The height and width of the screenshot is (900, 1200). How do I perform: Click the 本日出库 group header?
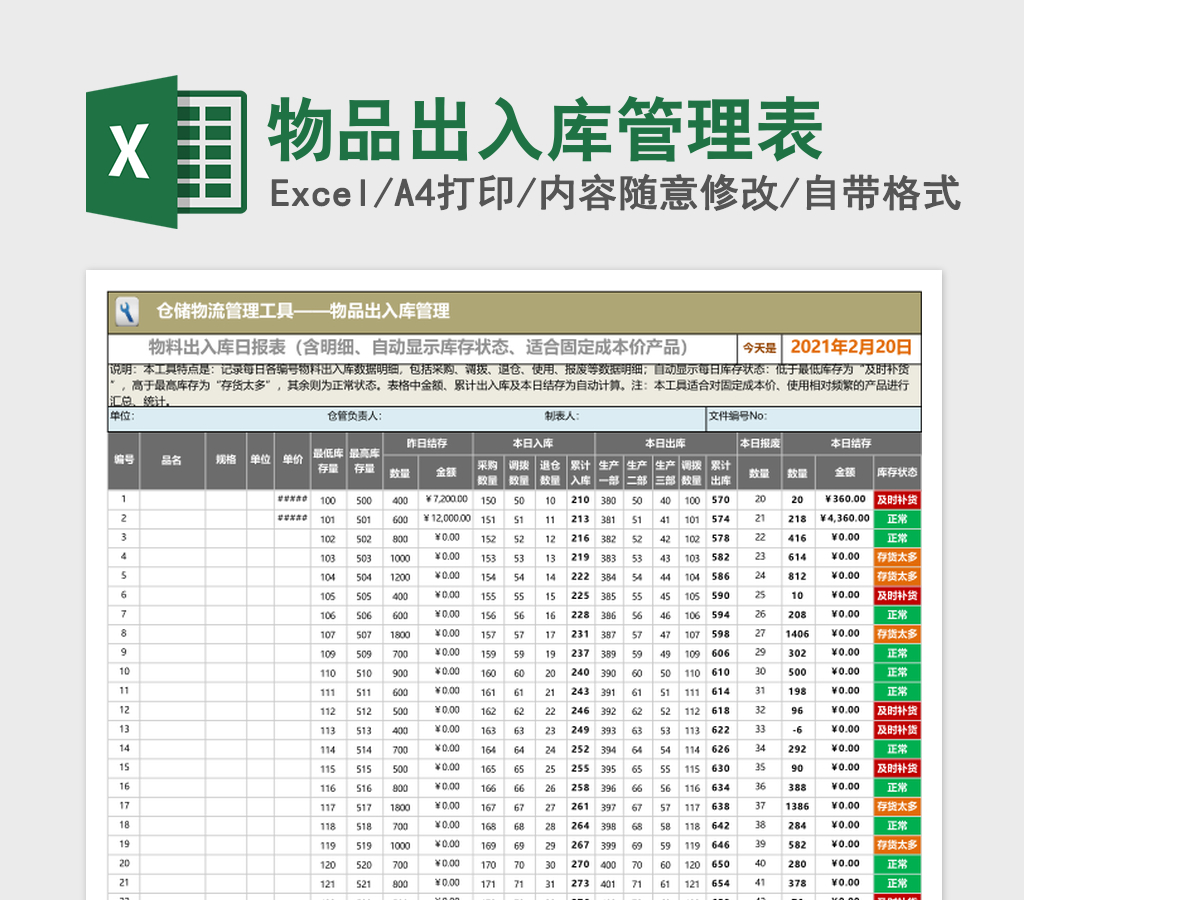(665, 443)
